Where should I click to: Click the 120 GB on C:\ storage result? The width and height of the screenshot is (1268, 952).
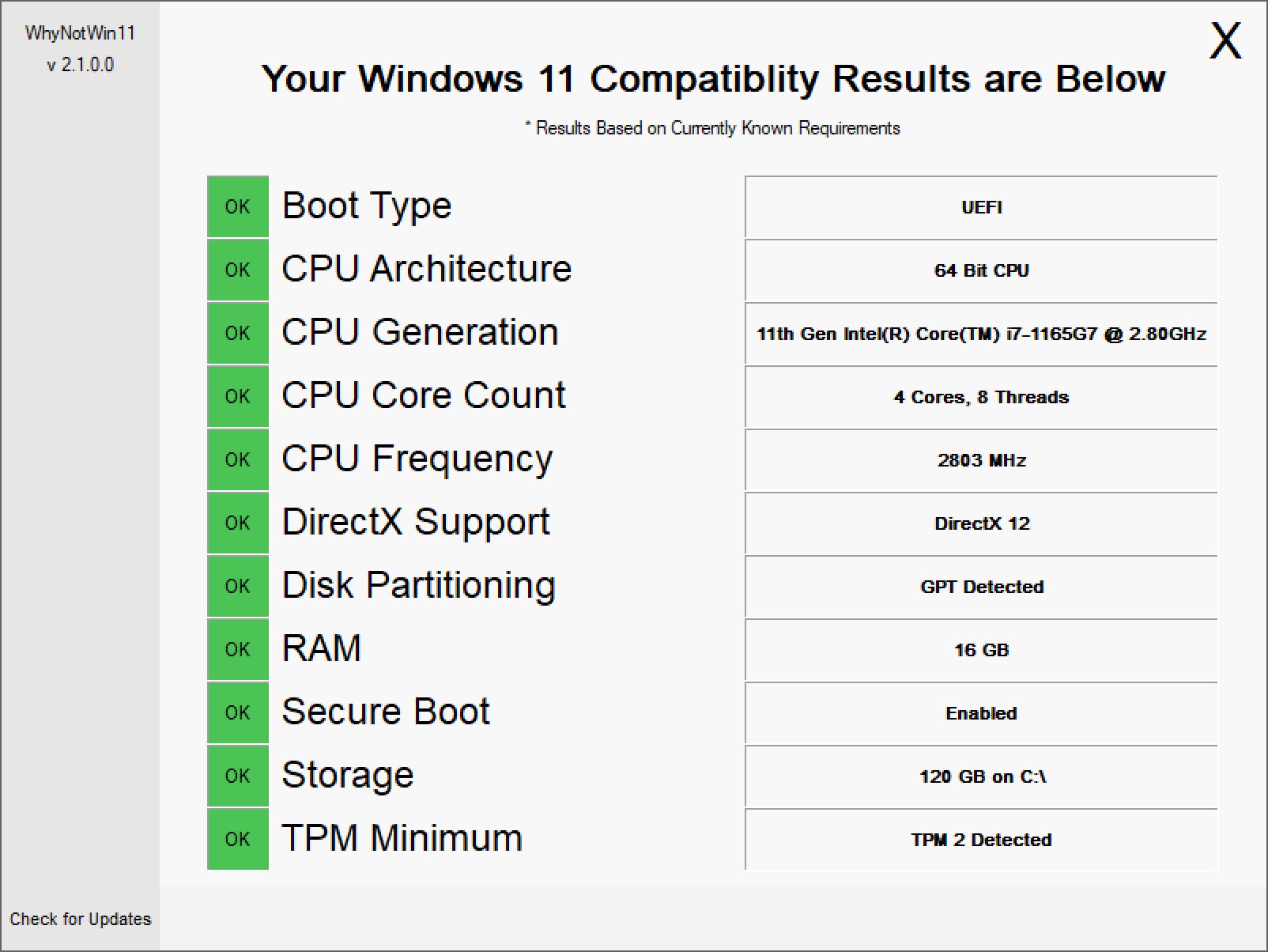click(981, 776)
